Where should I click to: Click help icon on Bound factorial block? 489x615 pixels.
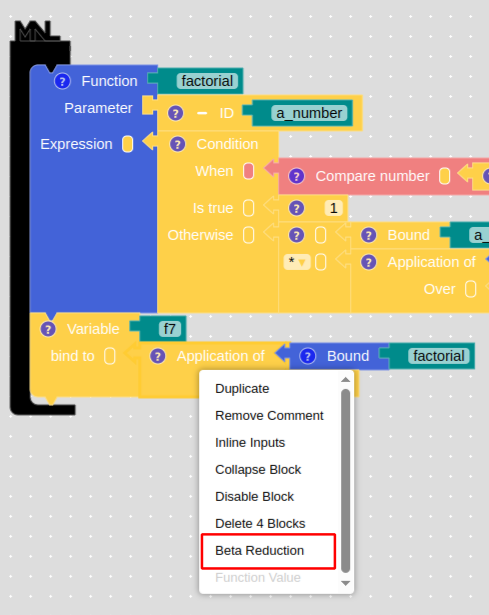click(307, 356)
